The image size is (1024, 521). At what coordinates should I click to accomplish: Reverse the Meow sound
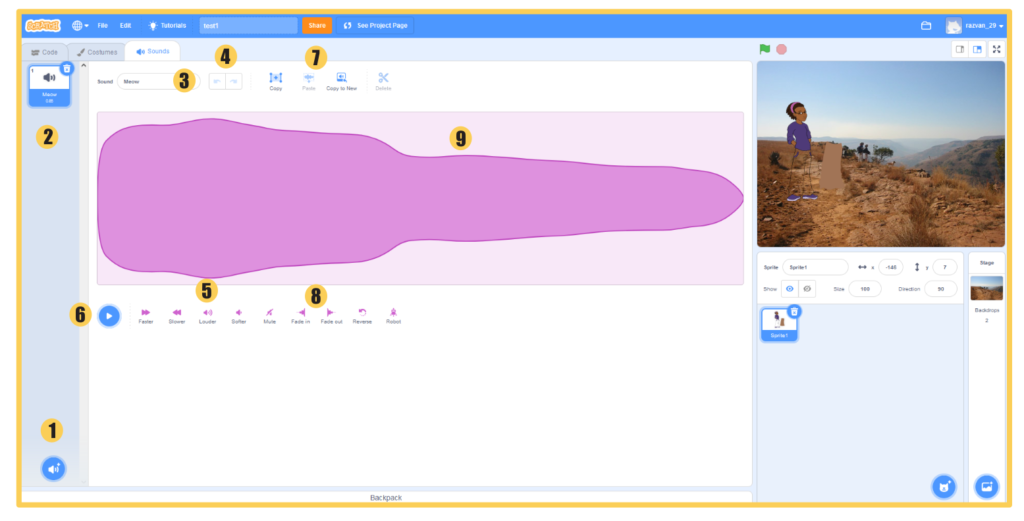(x=362, y=313)
